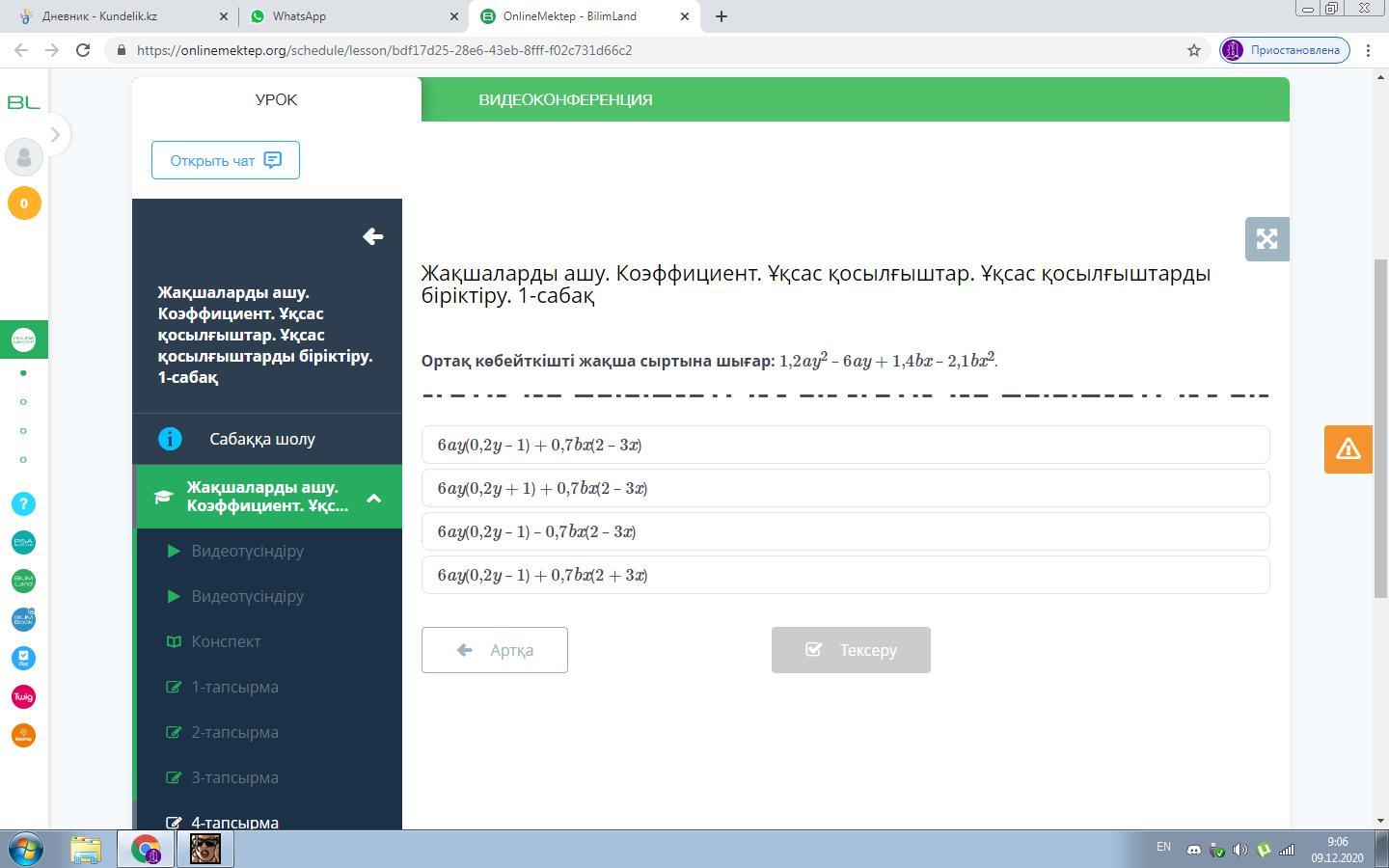
Task: Open the volume control in system tray
Action: pyautogui.click(x=1239, y=850)
